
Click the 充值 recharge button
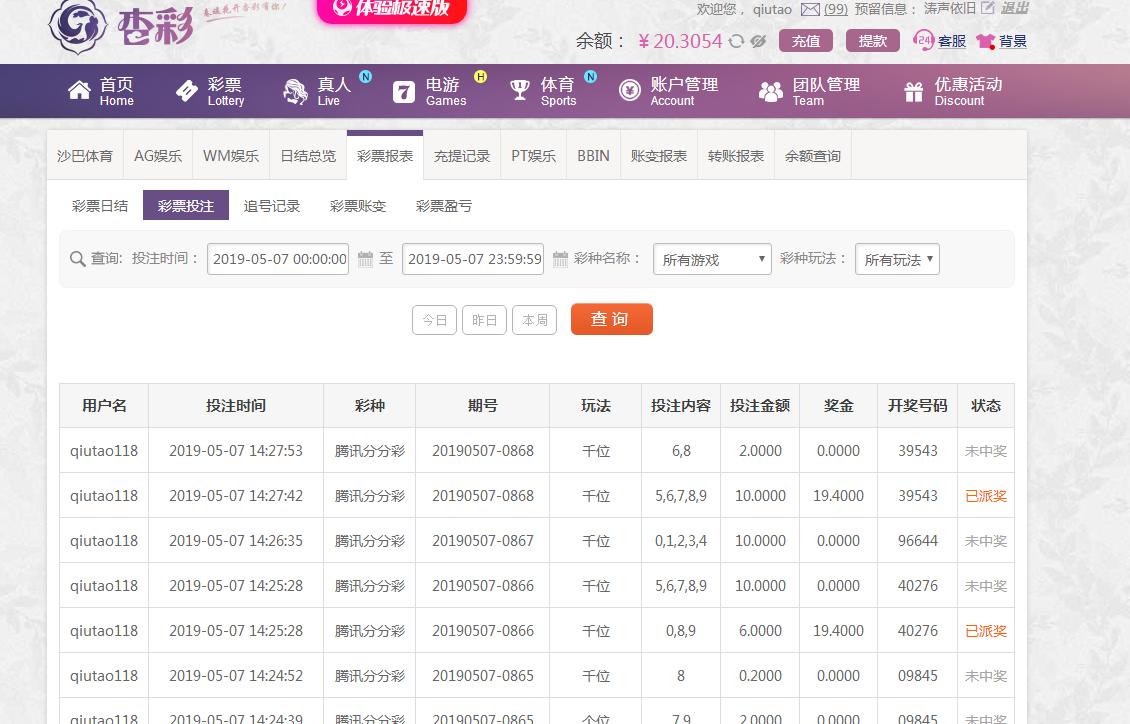pyautogui.click(x=806, y=41)
